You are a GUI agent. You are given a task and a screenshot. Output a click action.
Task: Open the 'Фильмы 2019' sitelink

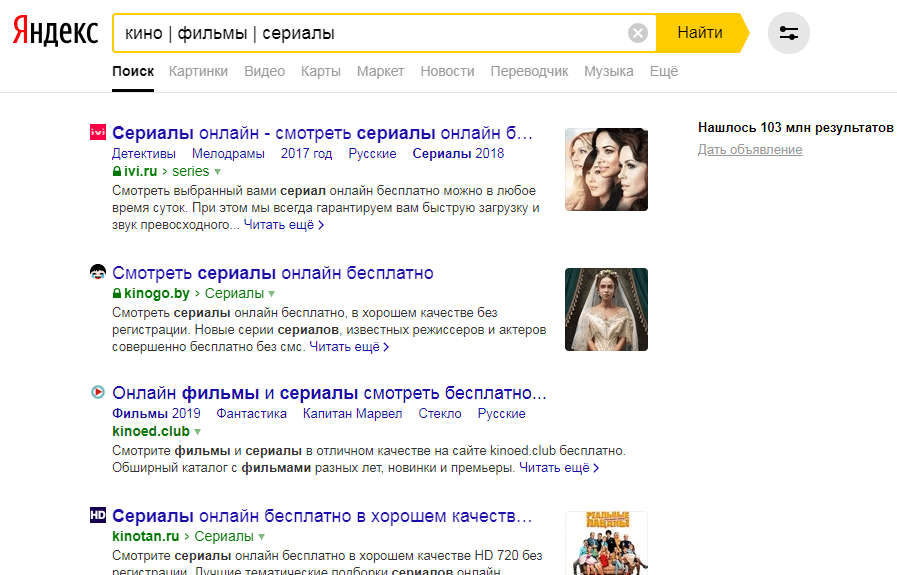[x=156, y=414]
